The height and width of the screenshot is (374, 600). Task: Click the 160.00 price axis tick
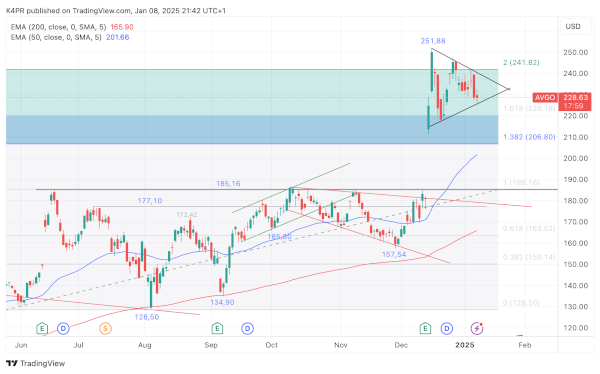point(576,243)
